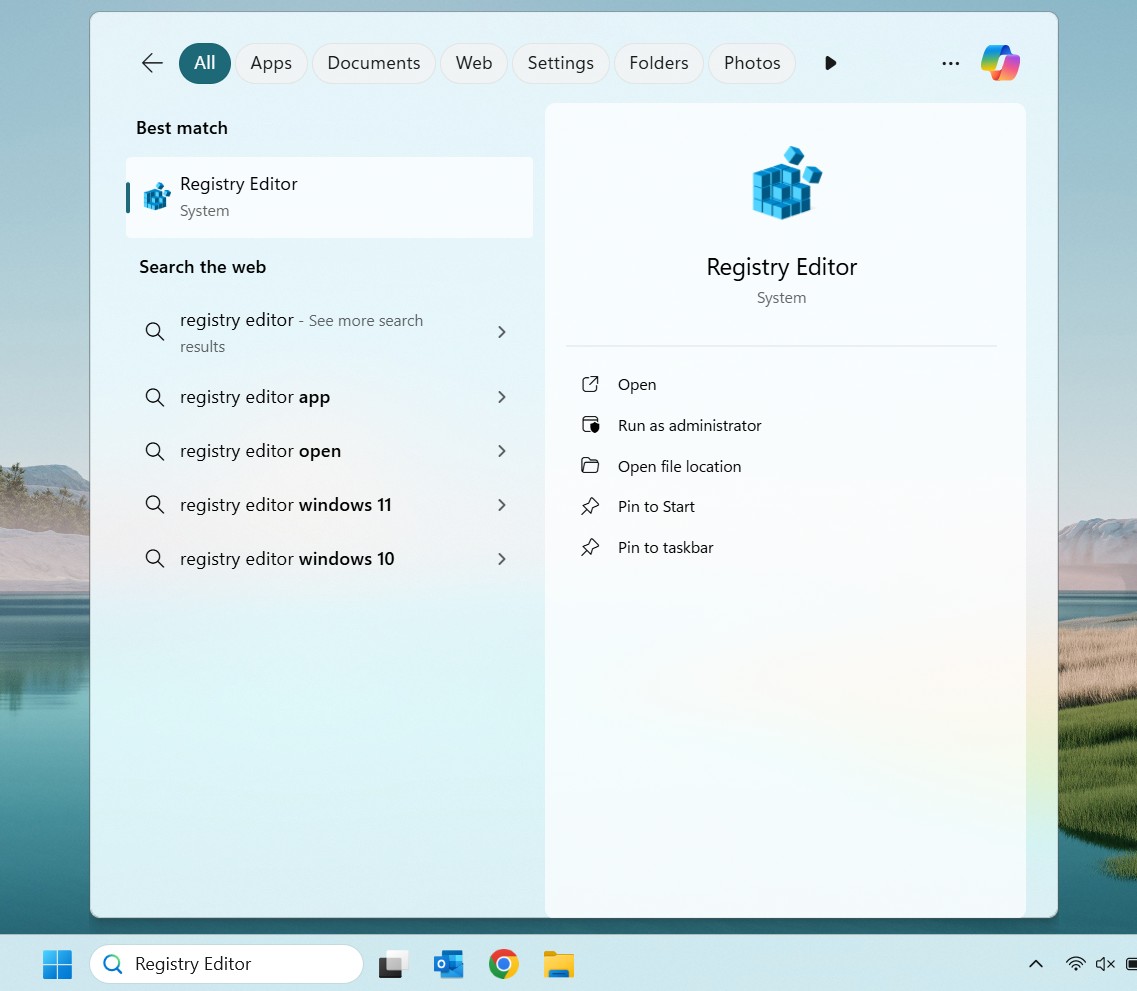
Task: Launch Google Chrome from the taskbar
Action: coord(504,964)
